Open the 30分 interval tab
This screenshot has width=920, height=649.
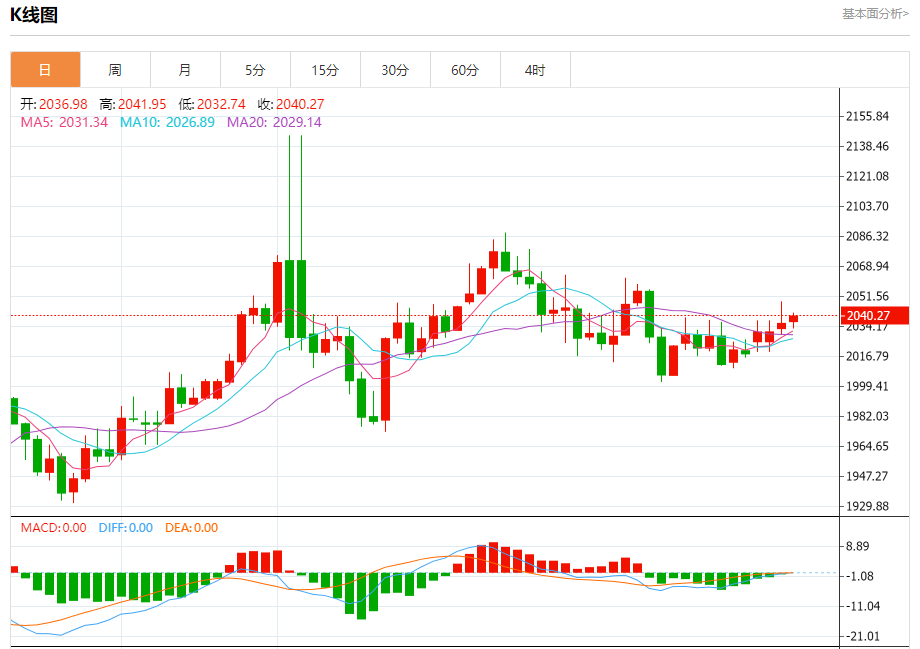tap(395, 70)
